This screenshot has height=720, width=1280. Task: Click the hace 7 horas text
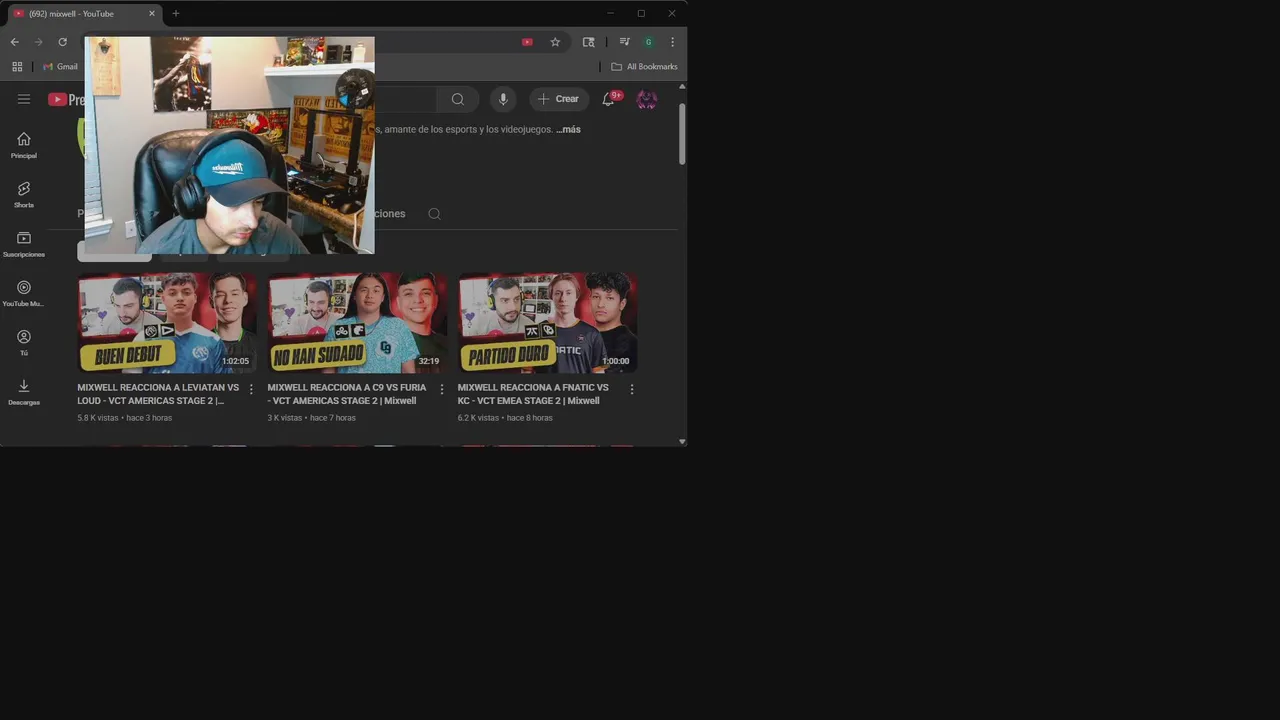coord(333,418)
